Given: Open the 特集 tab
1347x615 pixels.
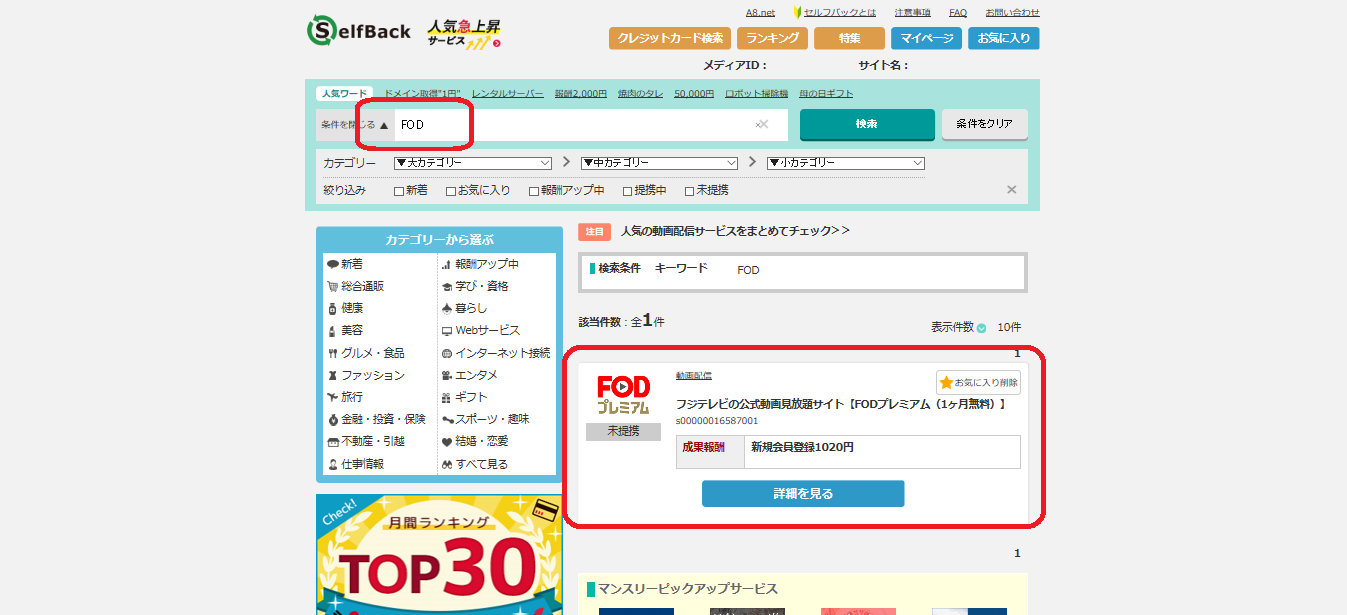Looking at the screenshot, I should pyautogui.click(x=849, y=38).
